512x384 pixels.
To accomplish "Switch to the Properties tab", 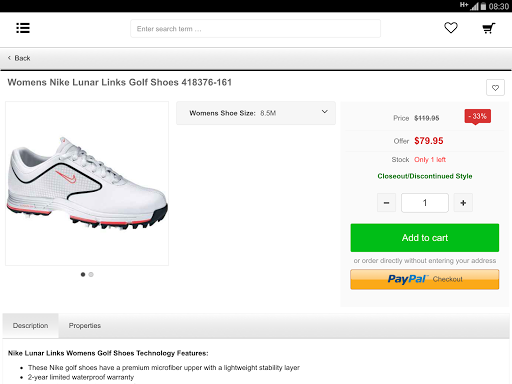I will [x=85, y=326].
